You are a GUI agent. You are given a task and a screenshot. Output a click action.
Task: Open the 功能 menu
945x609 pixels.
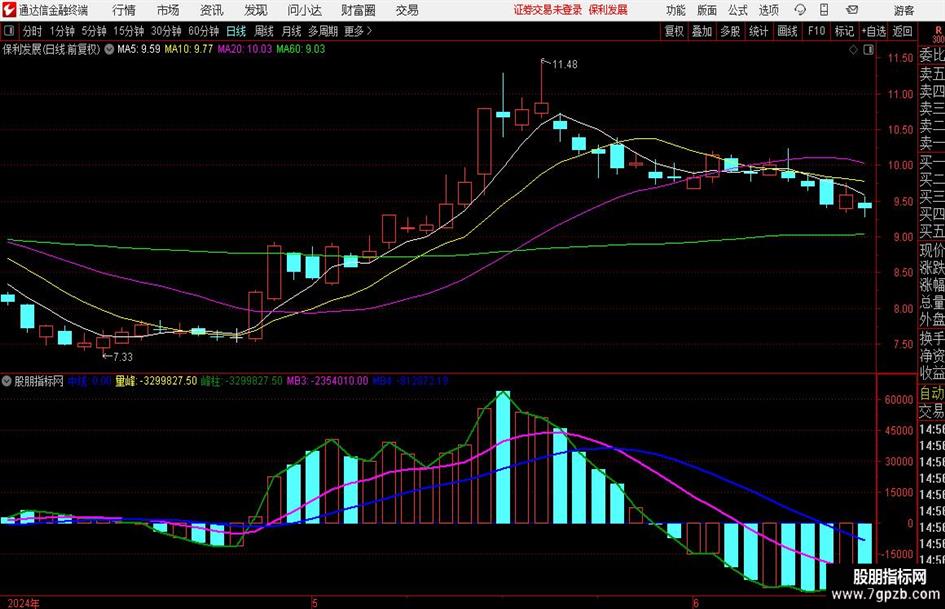[x=676, y=10]
